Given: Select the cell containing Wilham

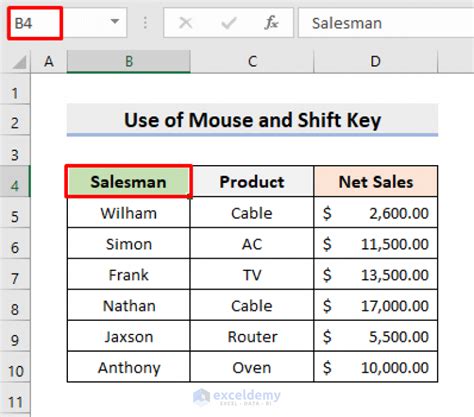Looking at the screenshot, I should pos(129,212).
